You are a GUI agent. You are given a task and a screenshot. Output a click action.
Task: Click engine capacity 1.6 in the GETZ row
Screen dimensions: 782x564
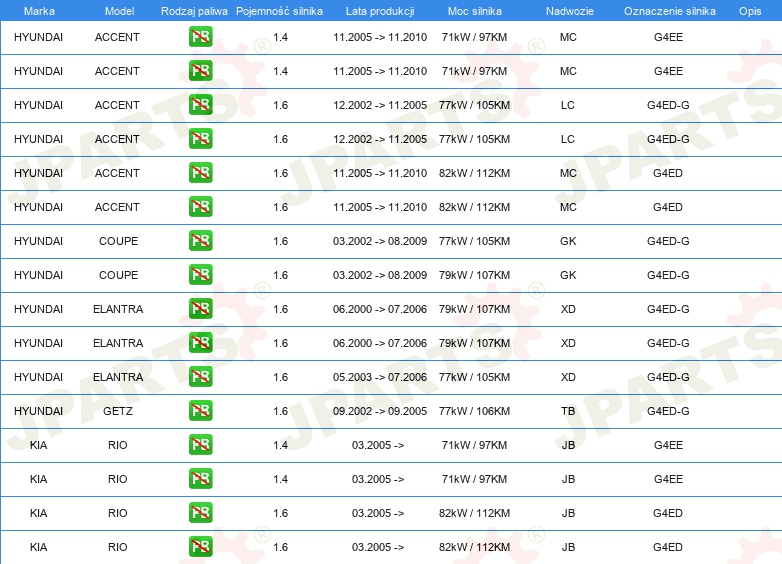pyautogui.click(x=280, y=411)
